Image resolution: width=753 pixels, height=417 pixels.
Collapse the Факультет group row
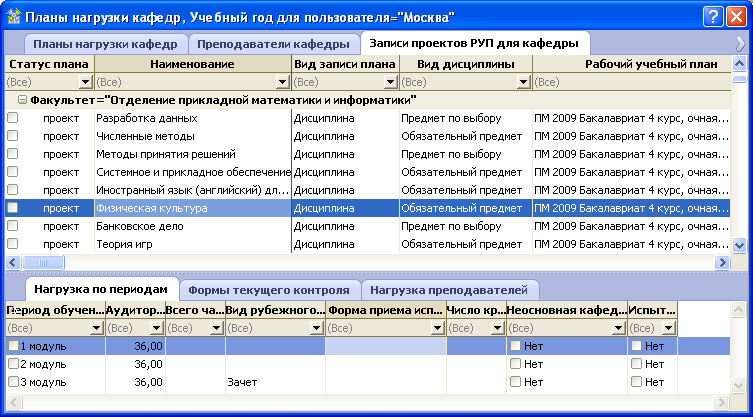tap(22, 100)
